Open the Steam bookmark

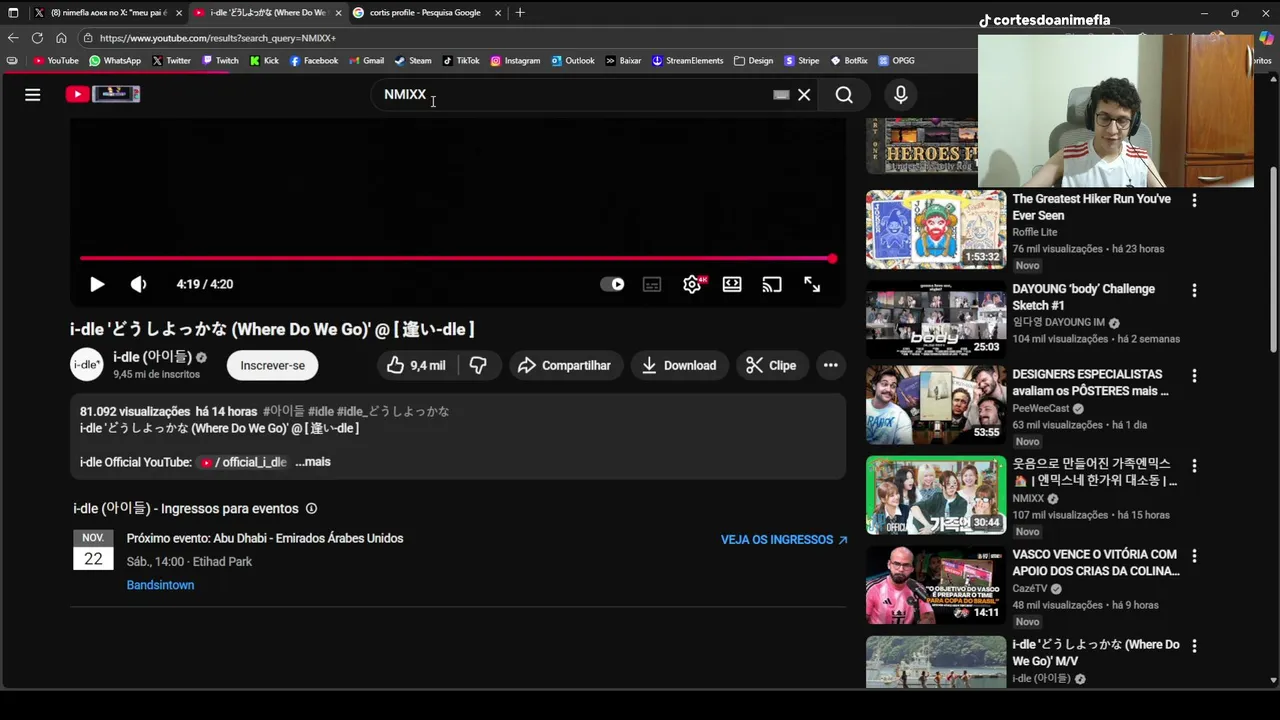click(x=413, y=61)
